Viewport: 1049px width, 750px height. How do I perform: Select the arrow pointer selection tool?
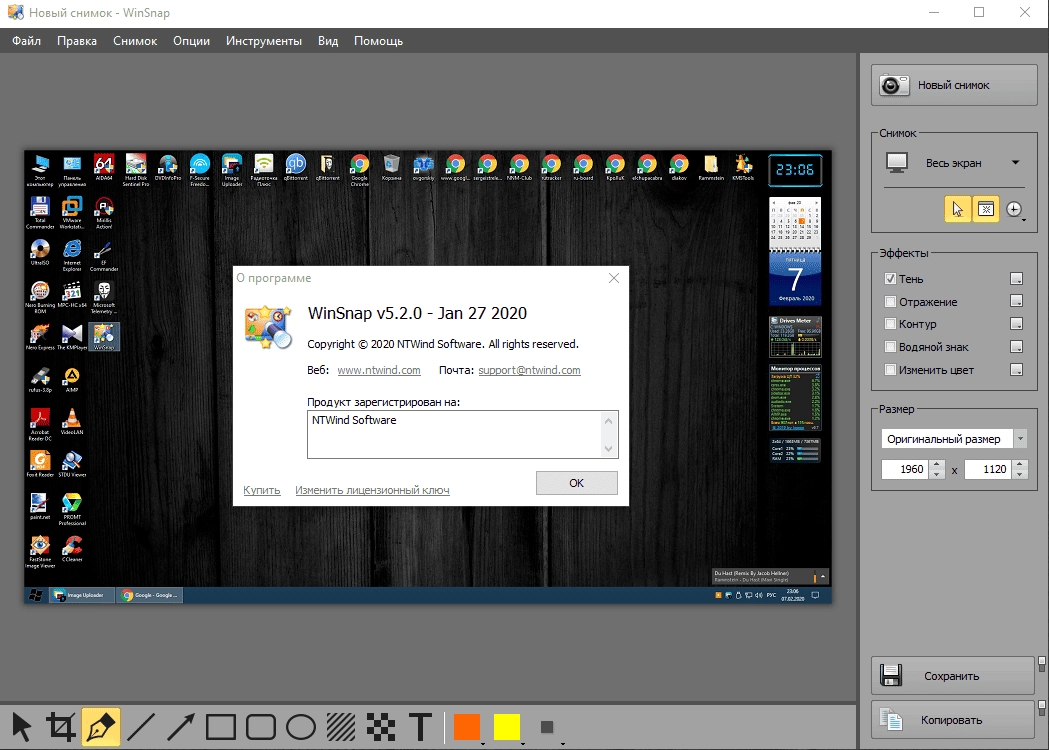pos(21,727)
